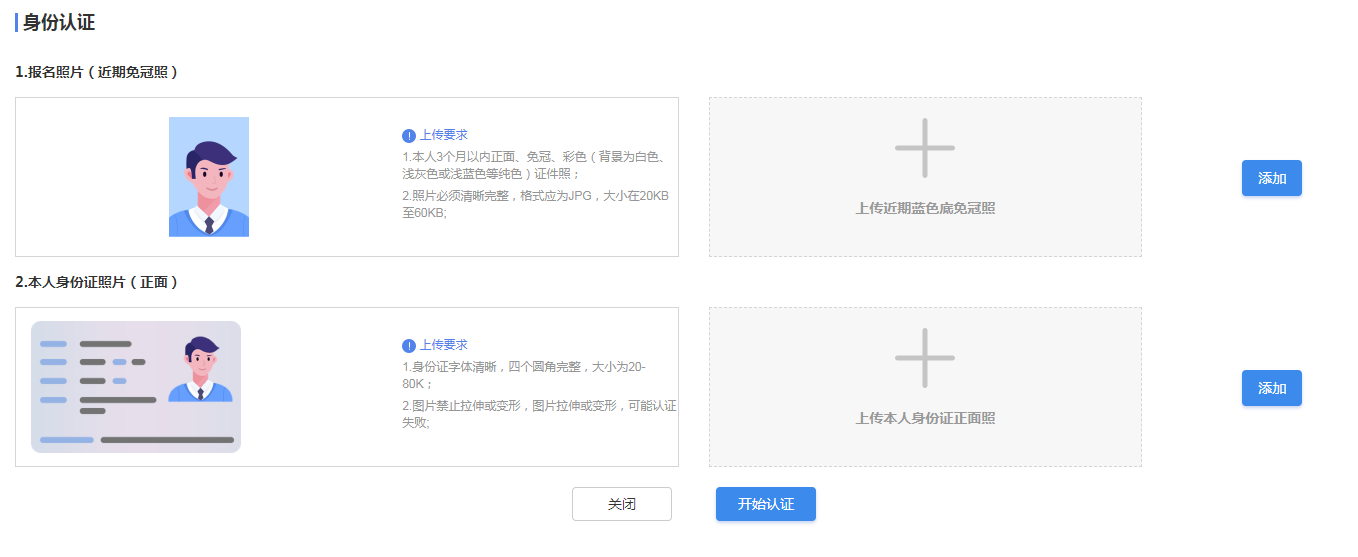Viewport: 1358px width, 557px height.
Task: Click the 上传要求 title in the ID card section
Action: pyautogui.click(x=443, y=345)
